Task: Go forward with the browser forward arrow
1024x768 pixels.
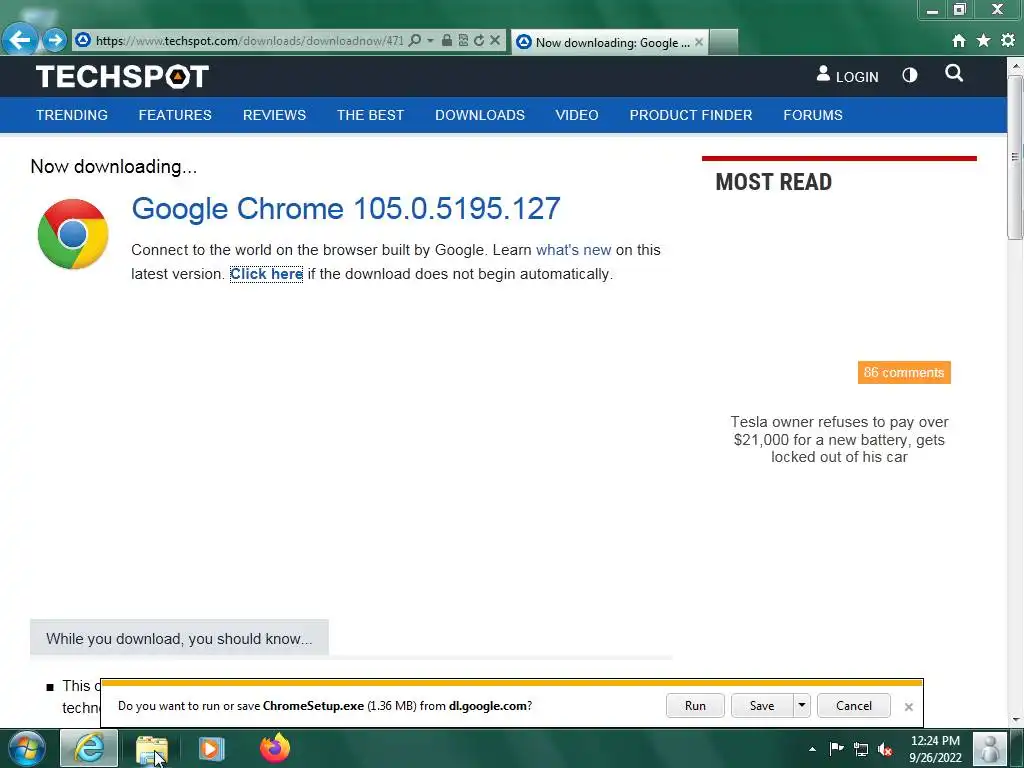Action: pyautogui.click(x=55, y=40)
